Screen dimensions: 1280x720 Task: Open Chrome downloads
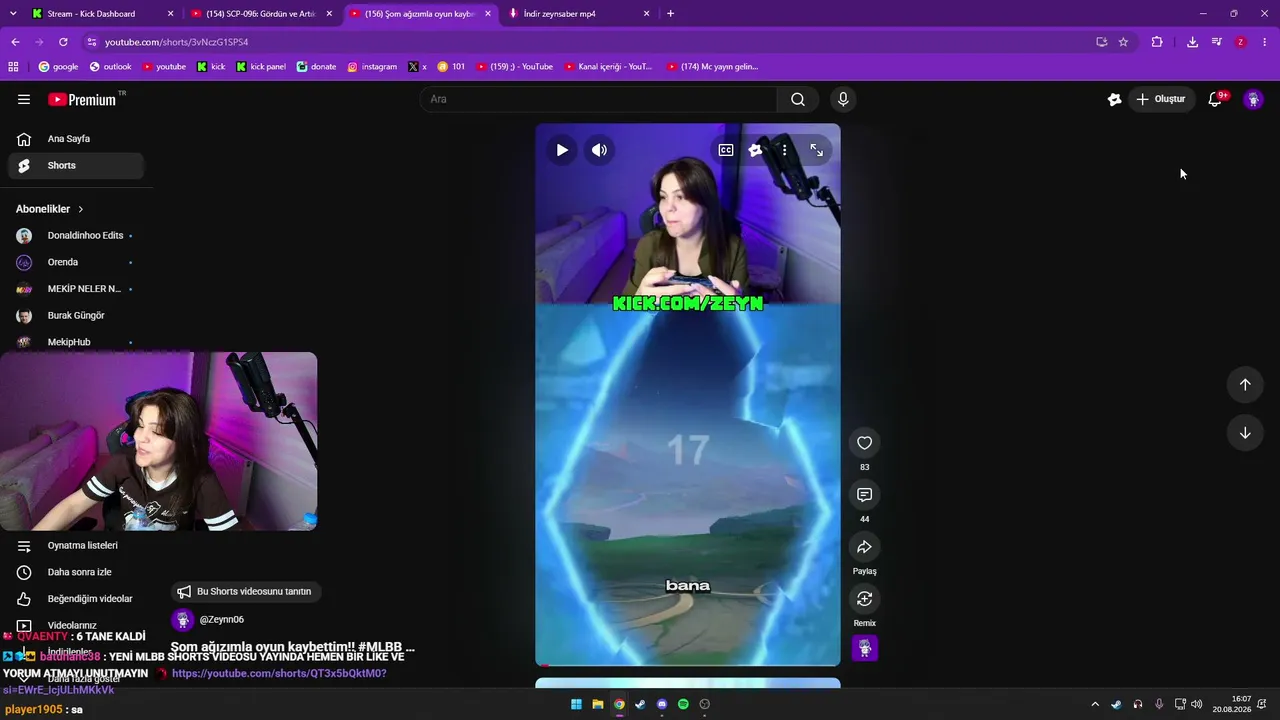coord(1192,42)
